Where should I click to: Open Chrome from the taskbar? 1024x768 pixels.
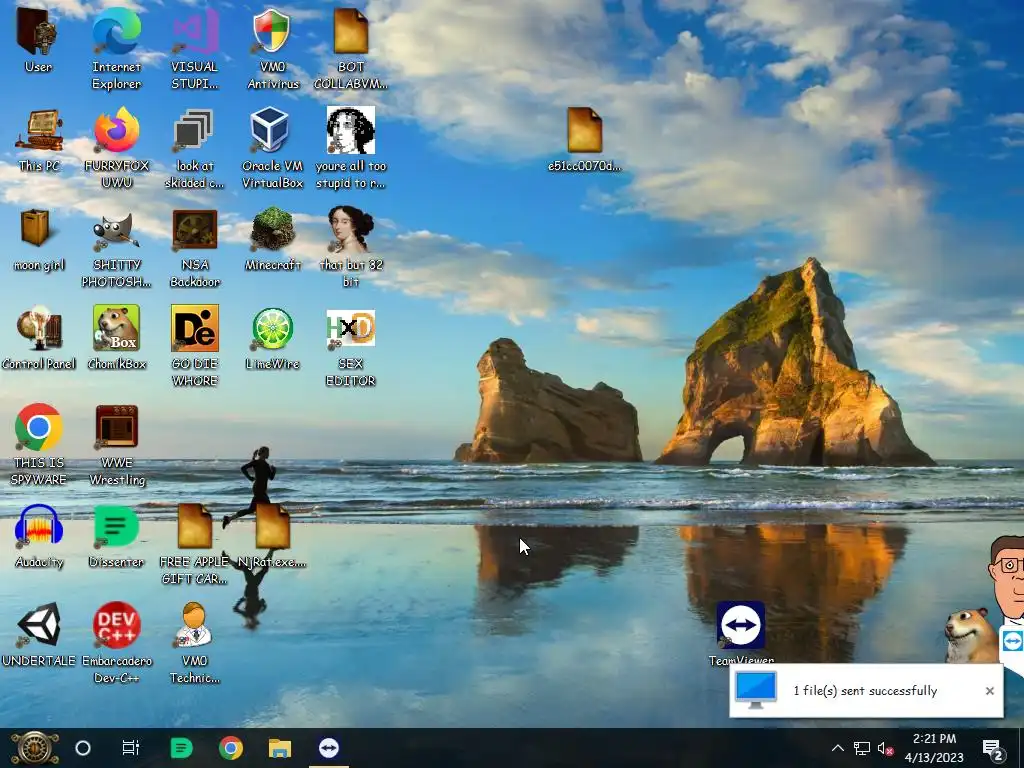231,748
